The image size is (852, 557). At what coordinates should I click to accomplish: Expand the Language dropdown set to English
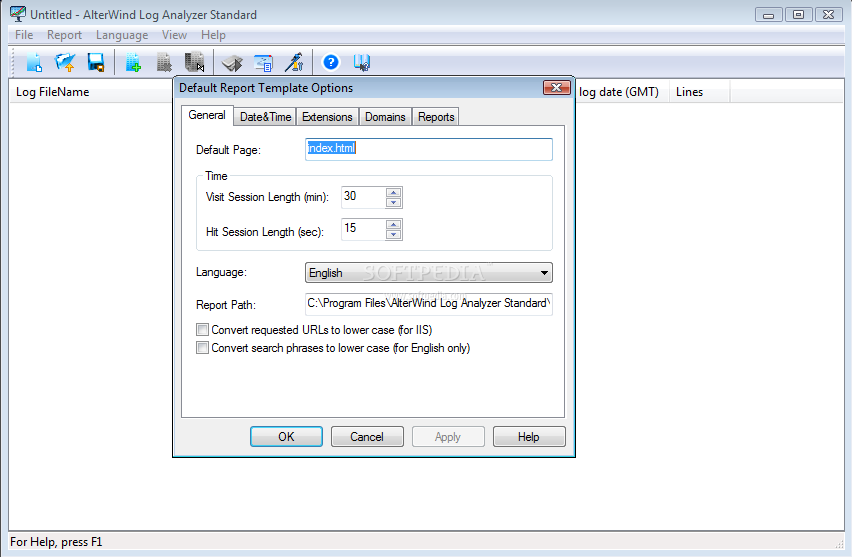tap(429, 272)
